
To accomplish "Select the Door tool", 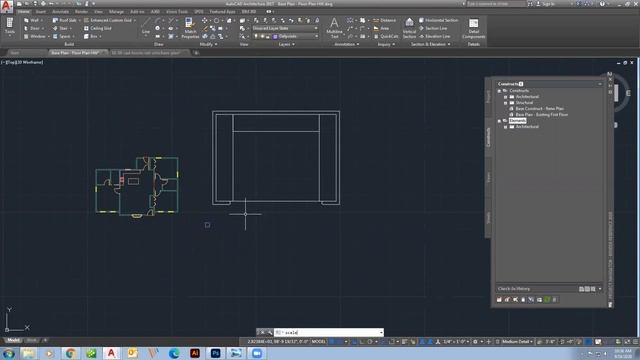I will tap(33, 28).
